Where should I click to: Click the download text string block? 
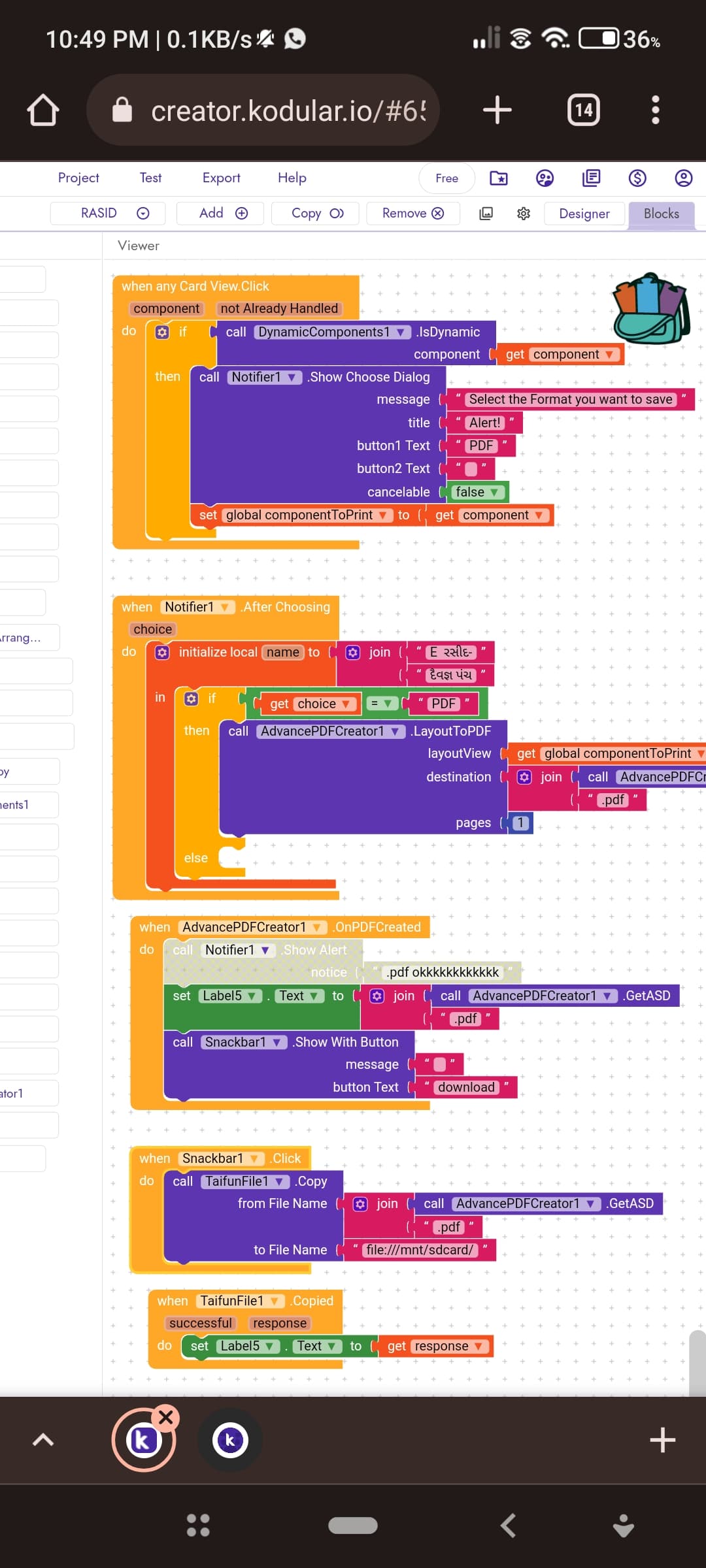click(466, 1087)
